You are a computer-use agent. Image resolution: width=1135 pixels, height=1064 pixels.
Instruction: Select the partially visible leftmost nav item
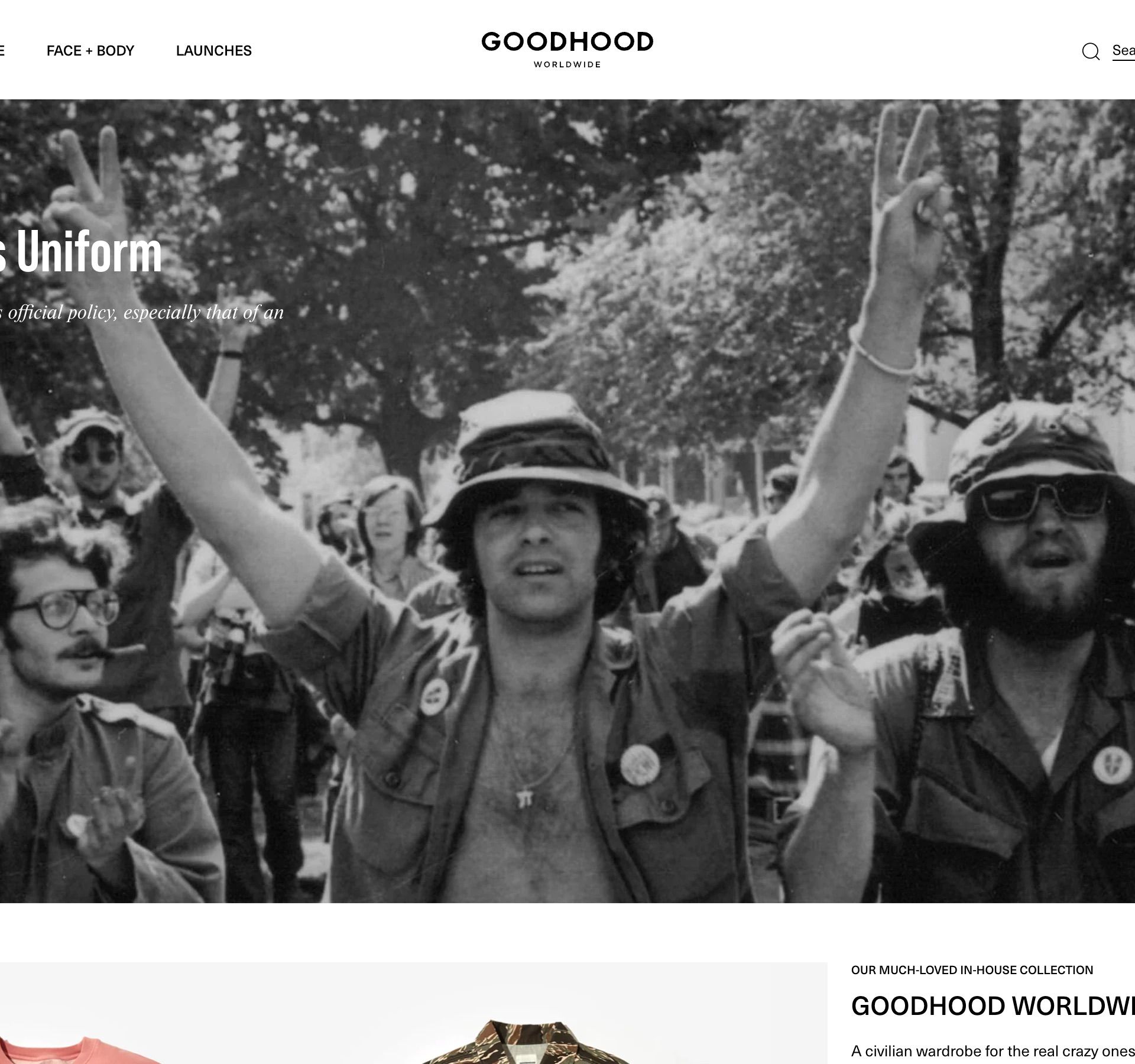pyautogui.click(x=2, y=51)
